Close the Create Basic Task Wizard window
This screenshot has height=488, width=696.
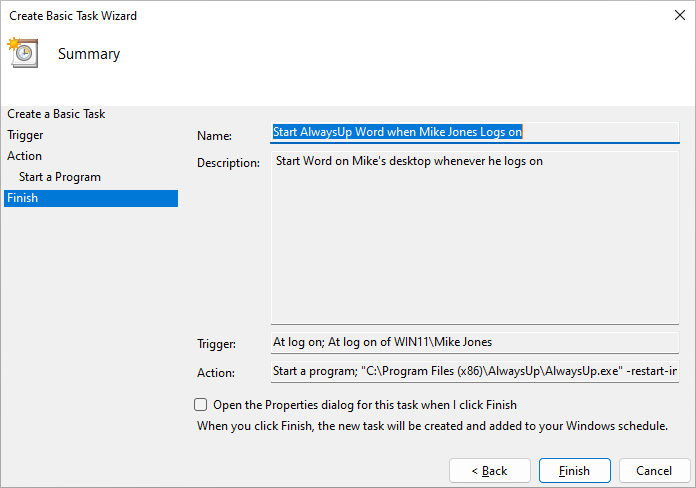(x=679, y=16)
